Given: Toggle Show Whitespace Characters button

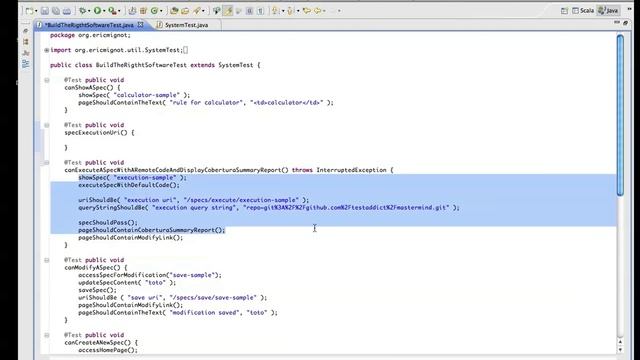Looking at the screenshot, I should (x=260, y=11).
